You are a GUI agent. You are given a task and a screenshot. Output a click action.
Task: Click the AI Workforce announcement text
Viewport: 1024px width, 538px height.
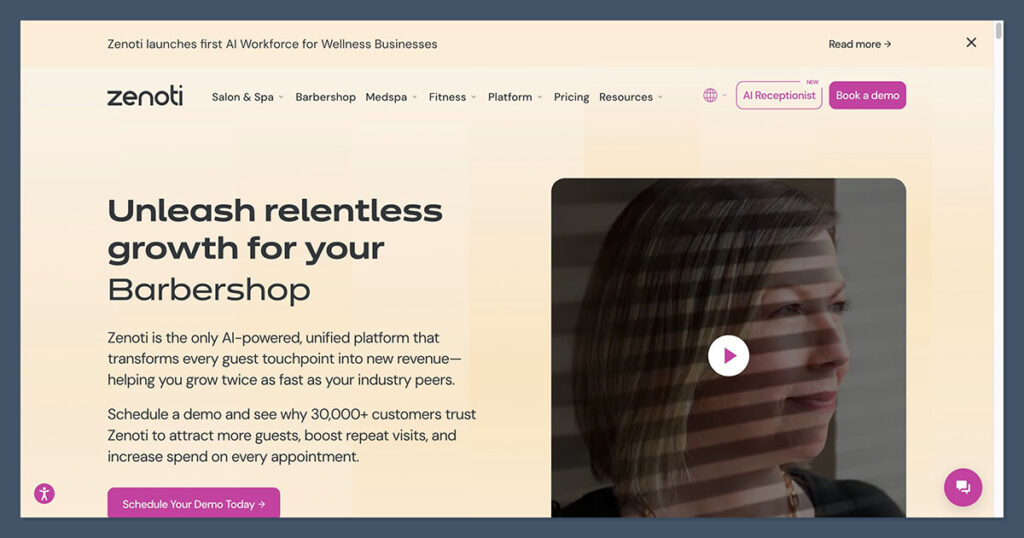tap(272, 44)
